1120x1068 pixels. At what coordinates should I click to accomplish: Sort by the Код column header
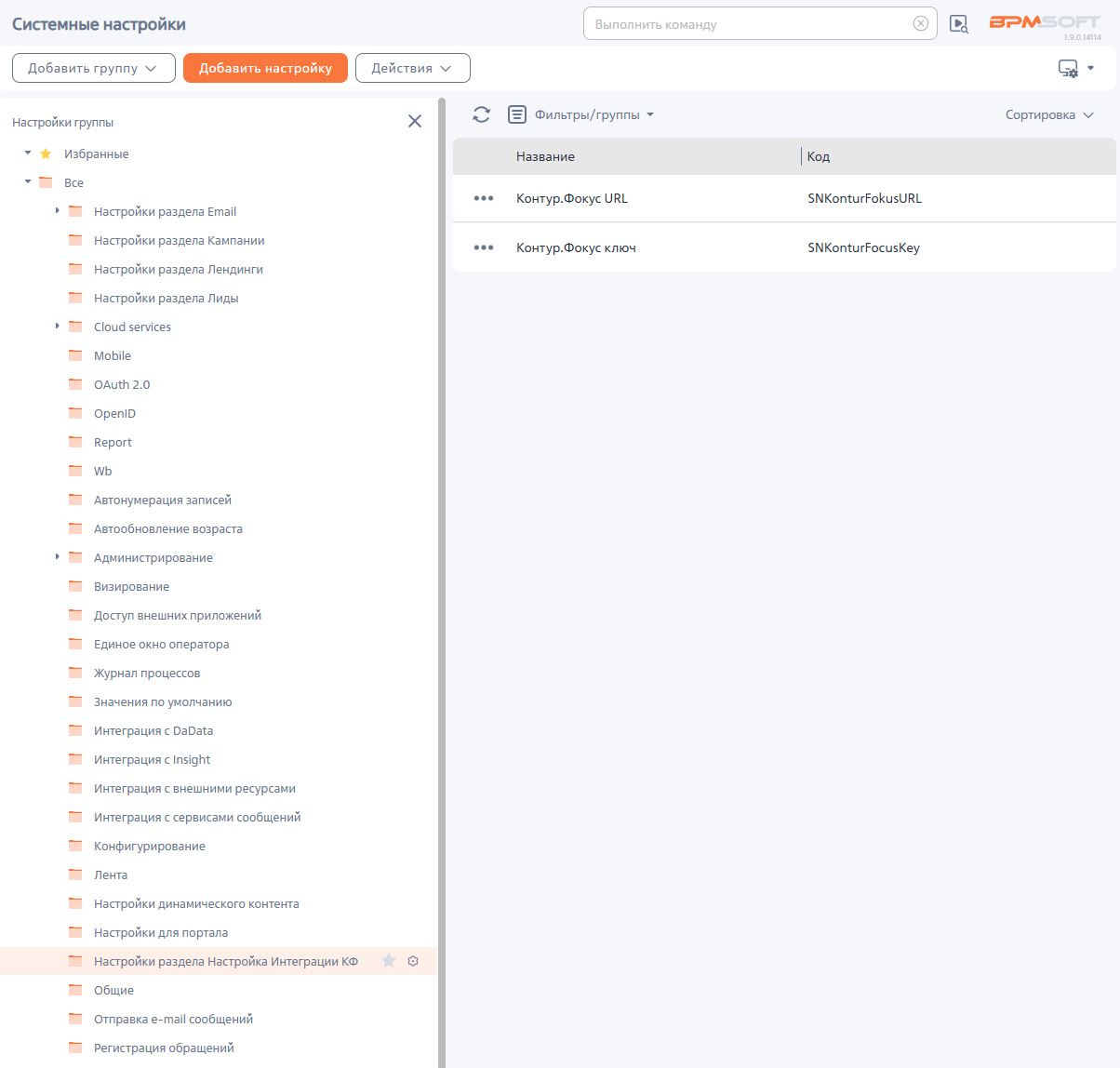(819, 156)
